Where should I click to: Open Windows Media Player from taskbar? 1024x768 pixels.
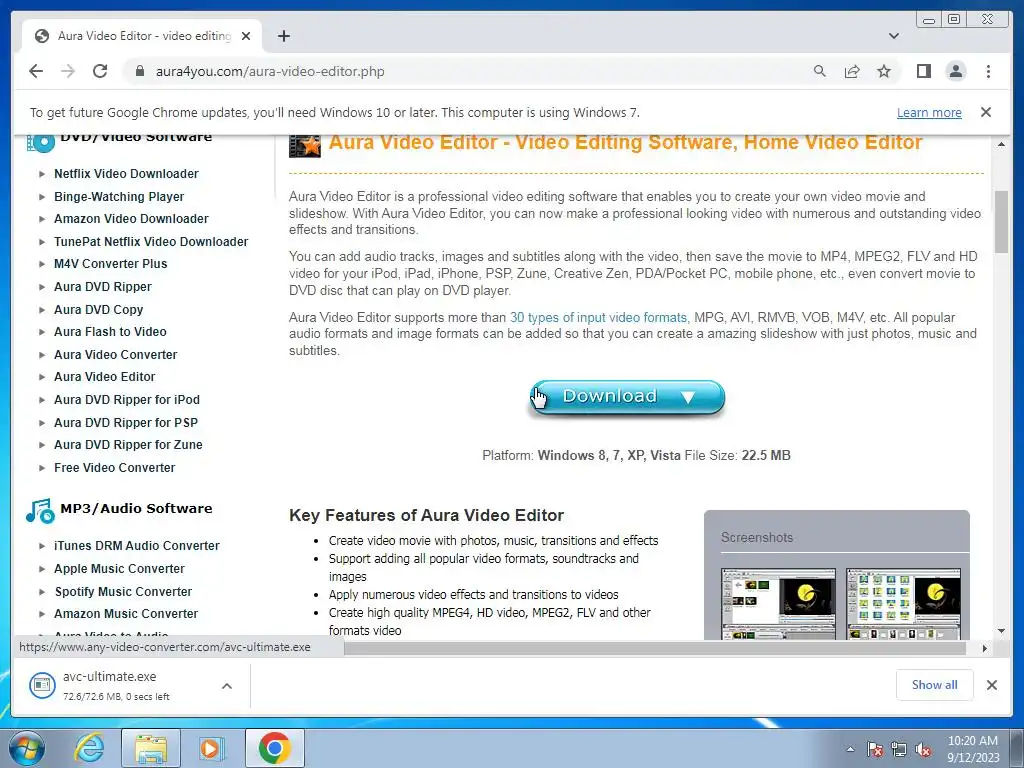(212, 748)
